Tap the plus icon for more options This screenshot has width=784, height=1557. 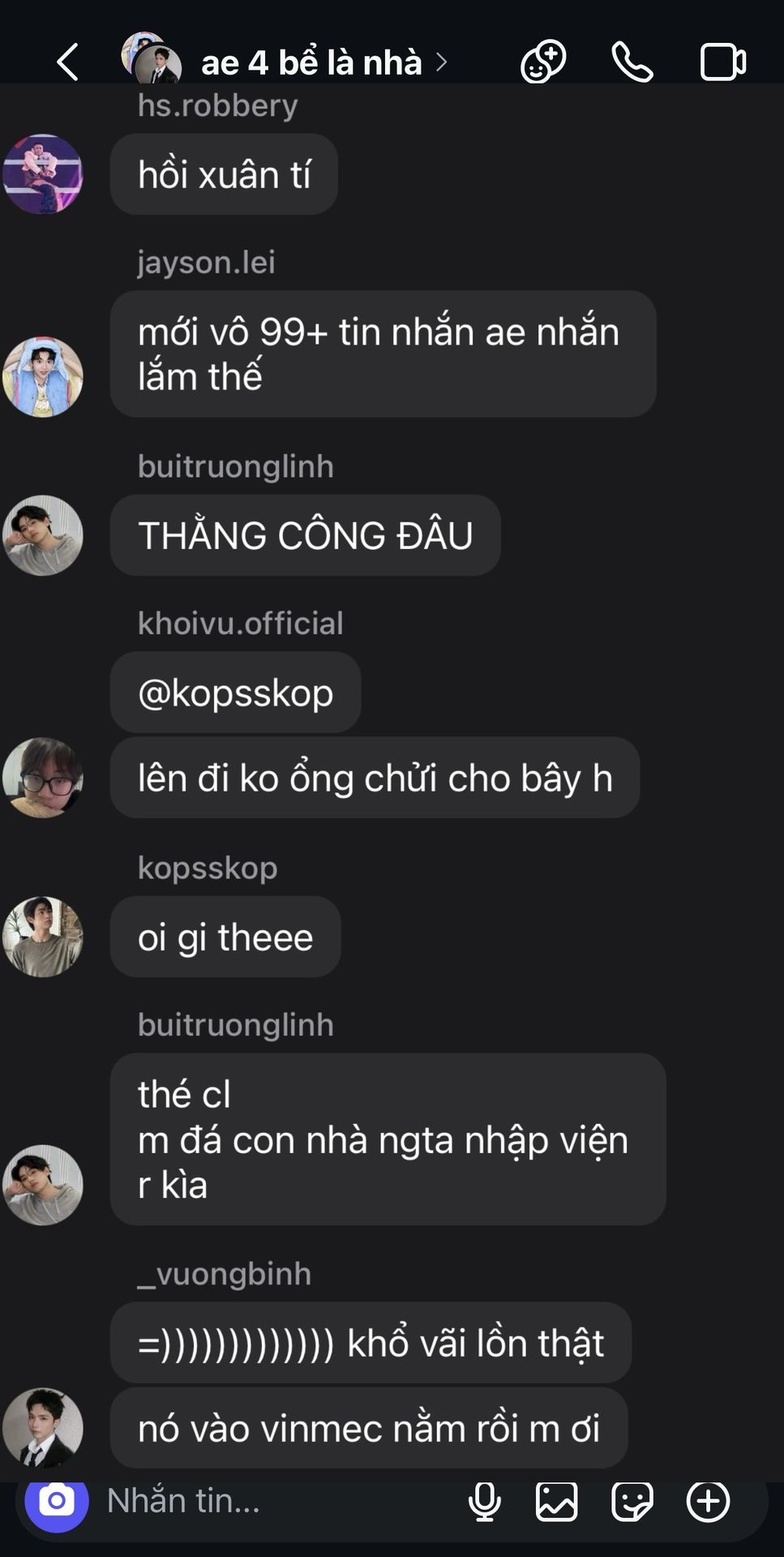(709, 1501)
